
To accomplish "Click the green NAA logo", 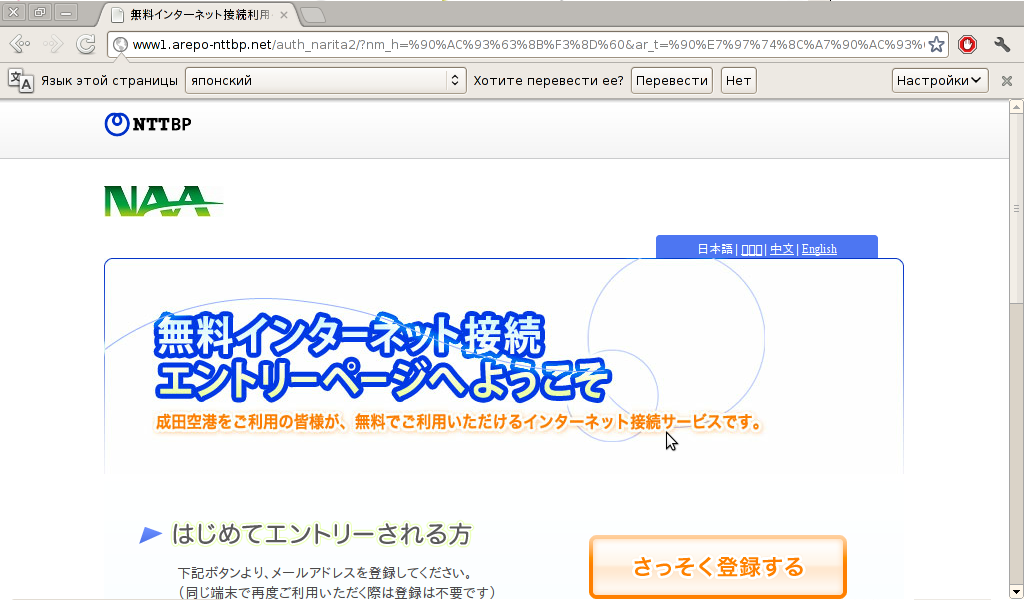I will 160,201.
